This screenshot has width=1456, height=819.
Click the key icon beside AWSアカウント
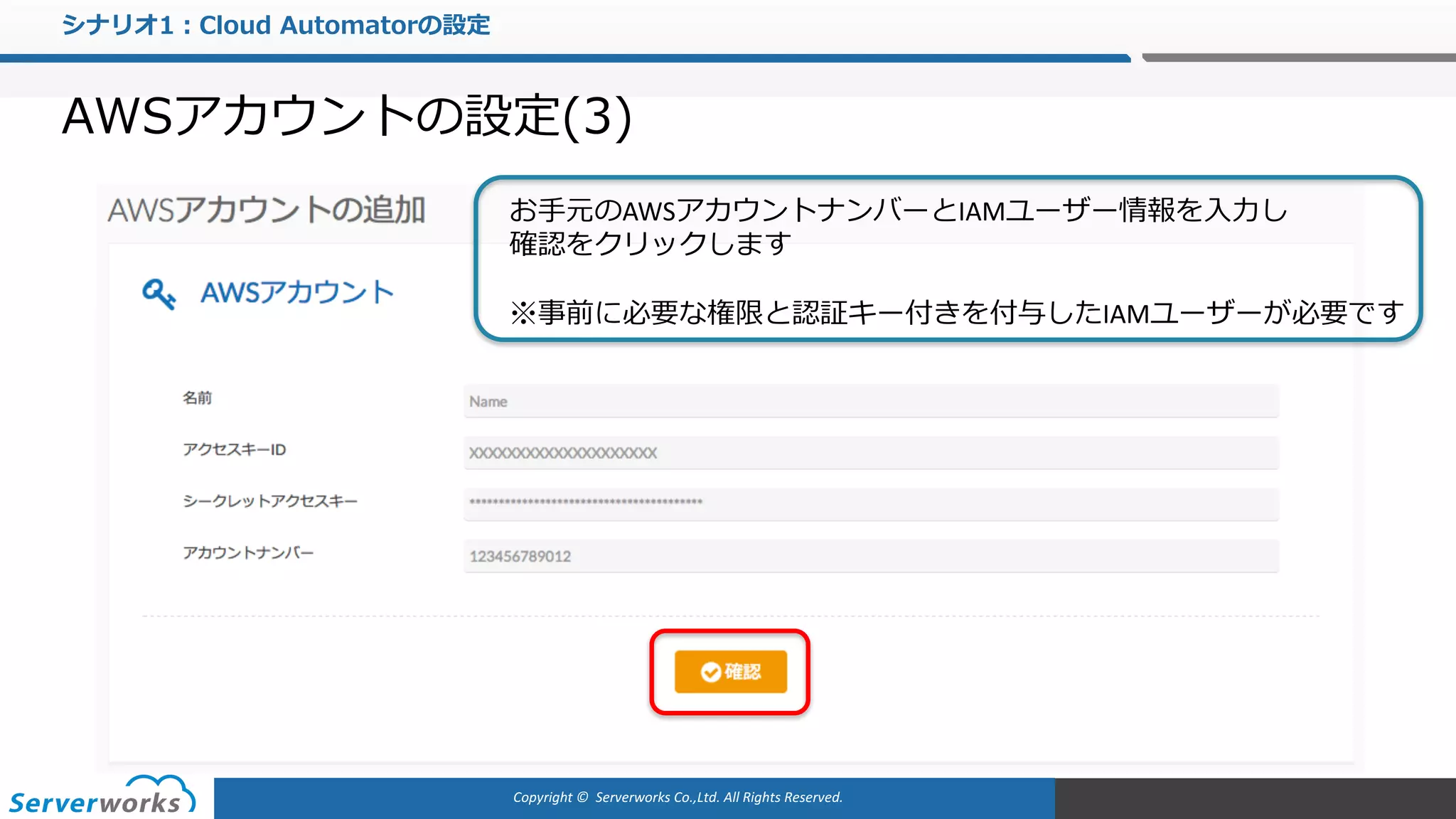159,294
